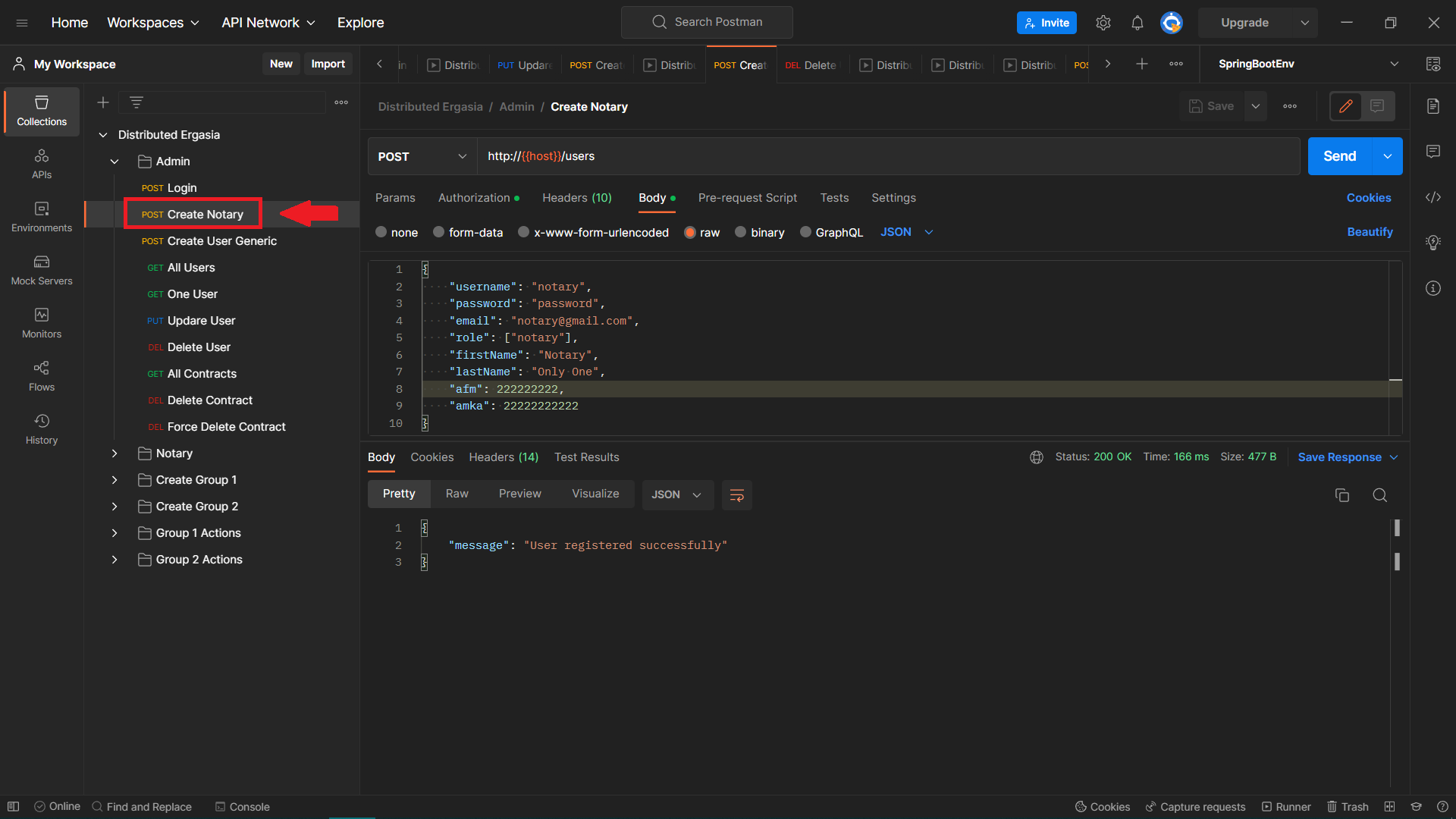
Task: Click the Send button
Action: 1339,155
